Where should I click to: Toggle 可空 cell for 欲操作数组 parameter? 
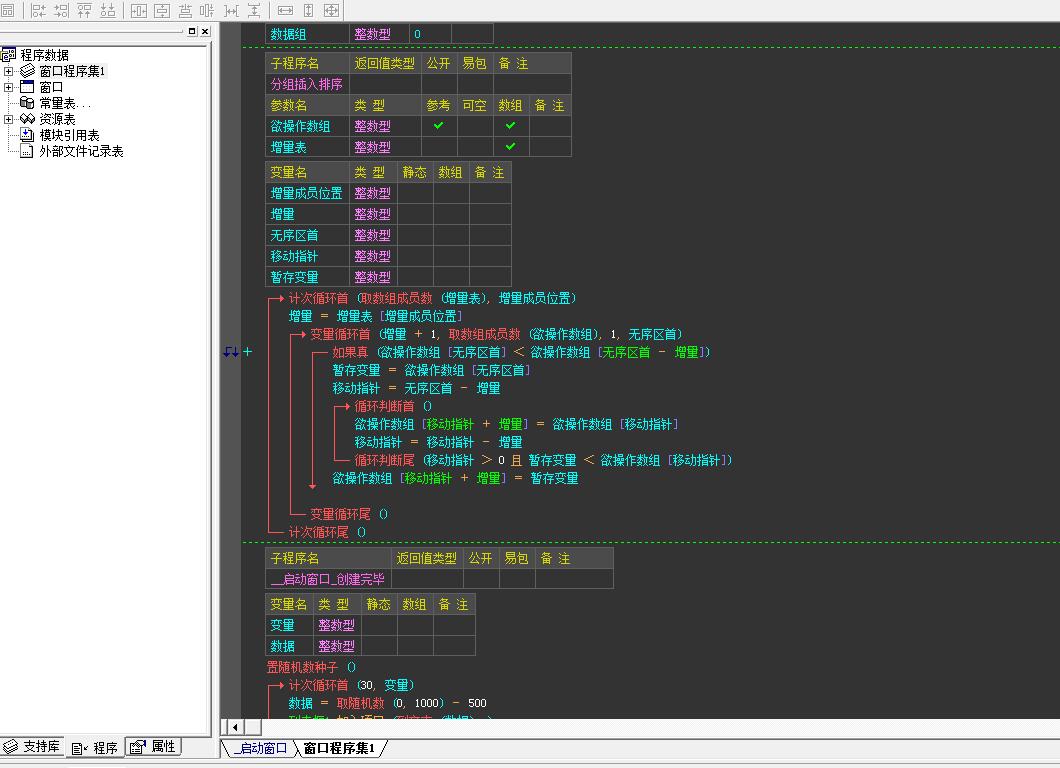pyautogui.click(x=475, y=126)
